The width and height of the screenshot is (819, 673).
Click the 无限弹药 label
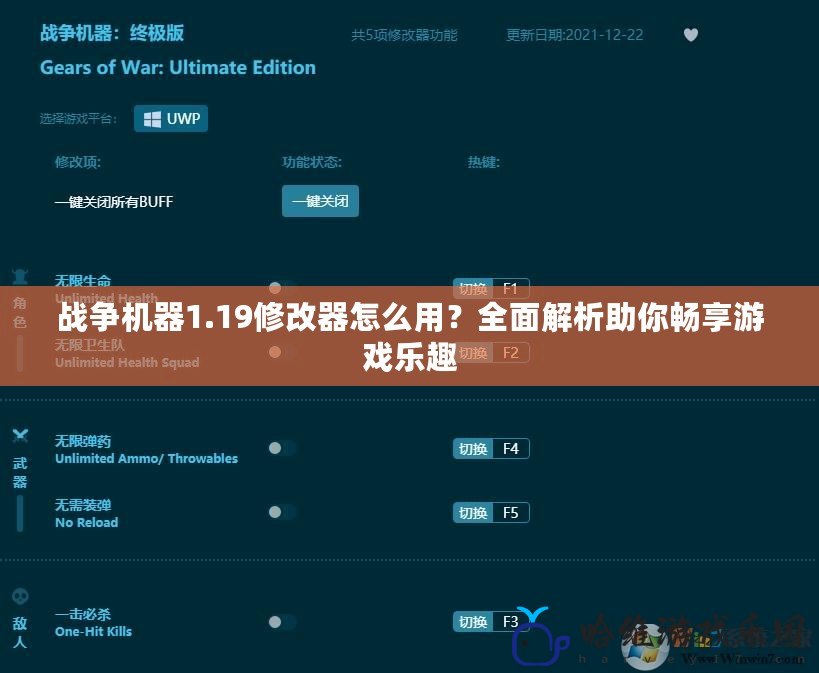tap(83, 441)
